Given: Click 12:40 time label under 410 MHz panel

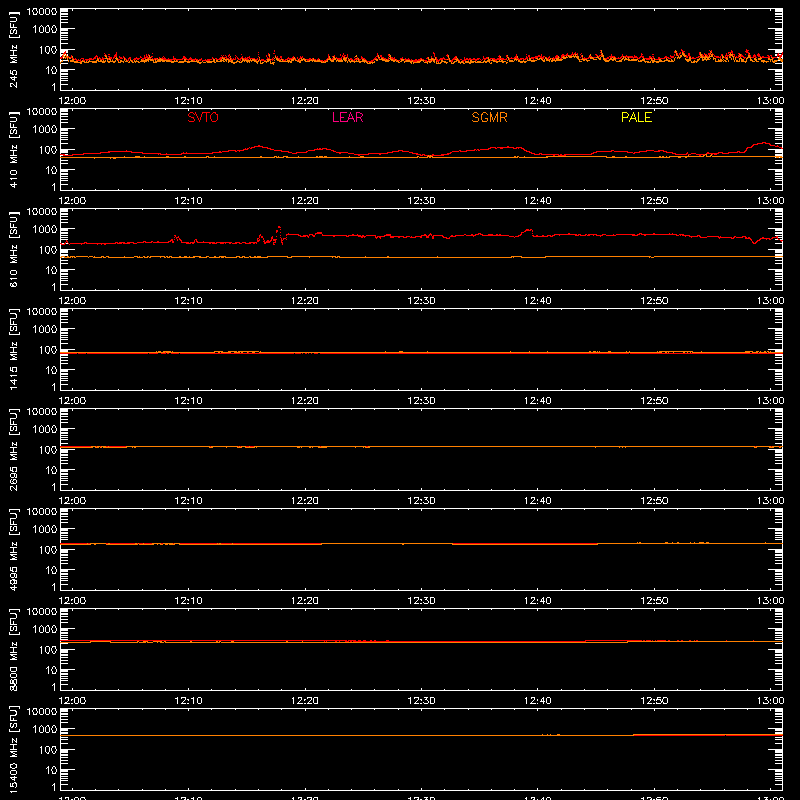Looking at the screenshot, I should [x=537, y=201].
